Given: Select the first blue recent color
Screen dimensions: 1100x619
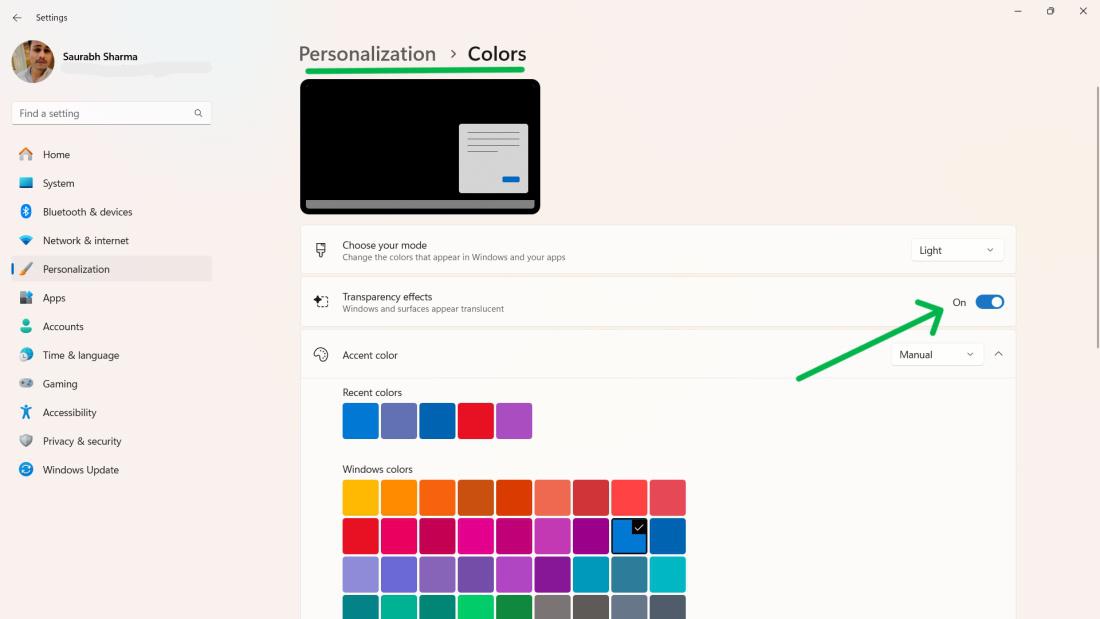Looking at the screenshot, I should coord(361,420).
